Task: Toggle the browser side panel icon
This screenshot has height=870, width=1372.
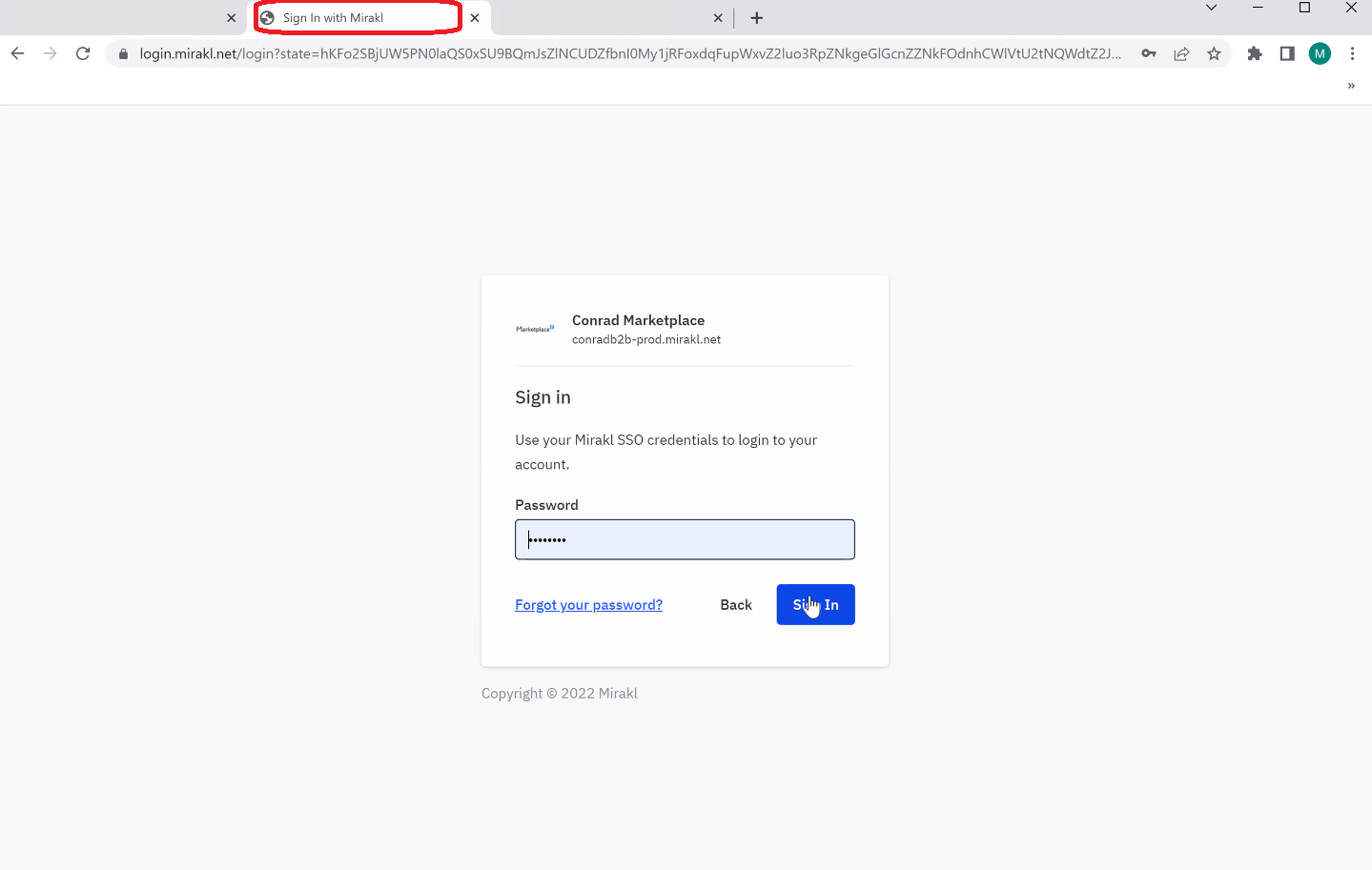Action: [1287, 53]
